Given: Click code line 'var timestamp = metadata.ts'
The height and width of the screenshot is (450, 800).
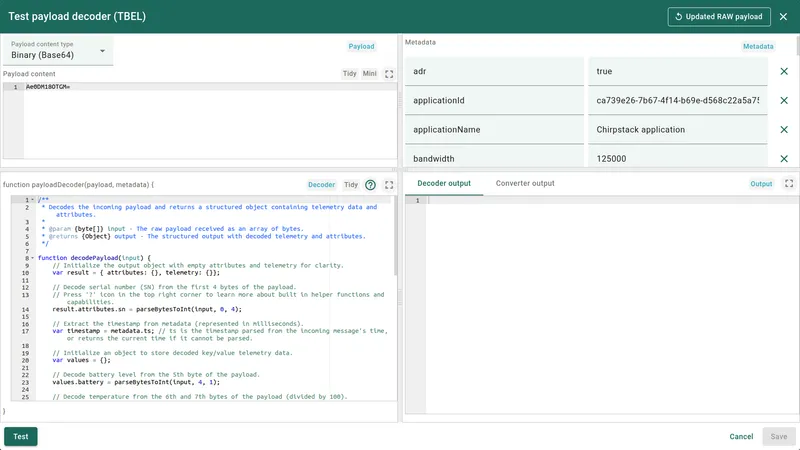Looking at the screenshot, I should point(220,335).
